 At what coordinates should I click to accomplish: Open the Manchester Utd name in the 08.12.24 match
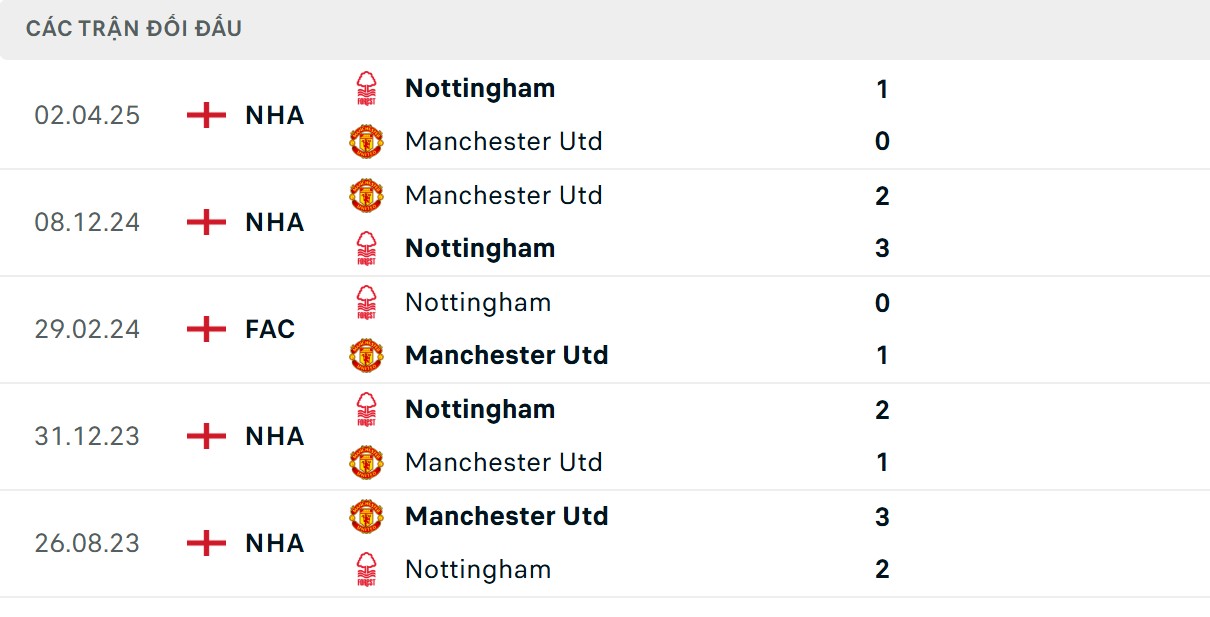[503, 195]
